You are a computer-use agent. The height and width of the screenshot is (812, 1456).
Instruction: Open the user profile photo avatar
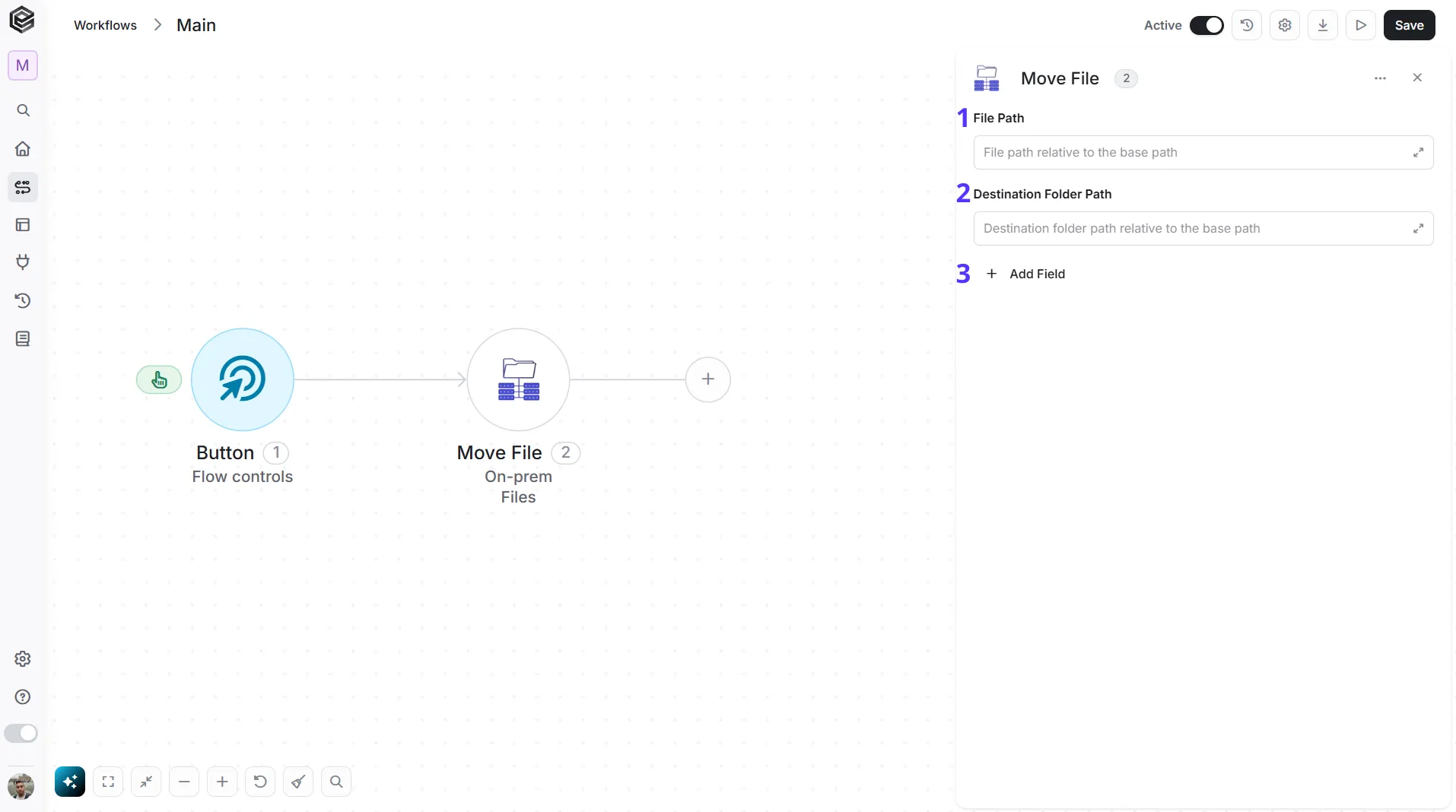point(21,786)
